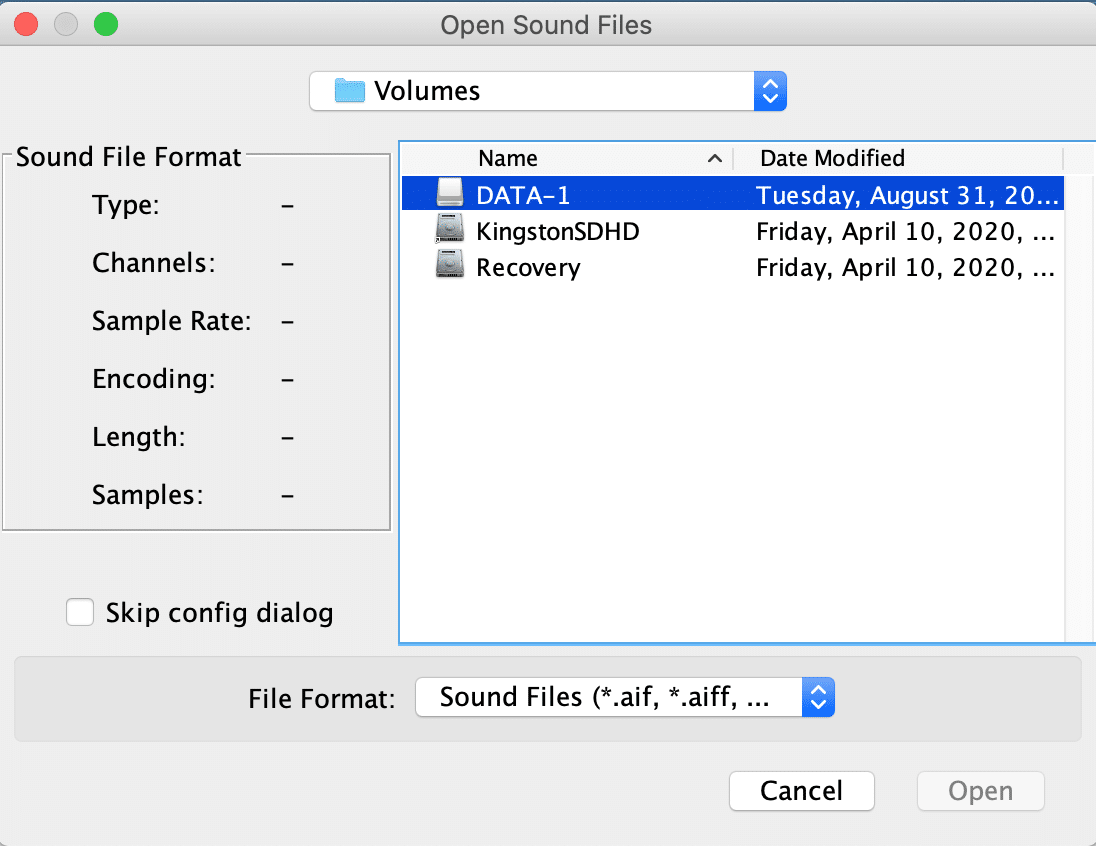Click the blue arrows of folder dropdown
1096x846 pixels.
770,91
